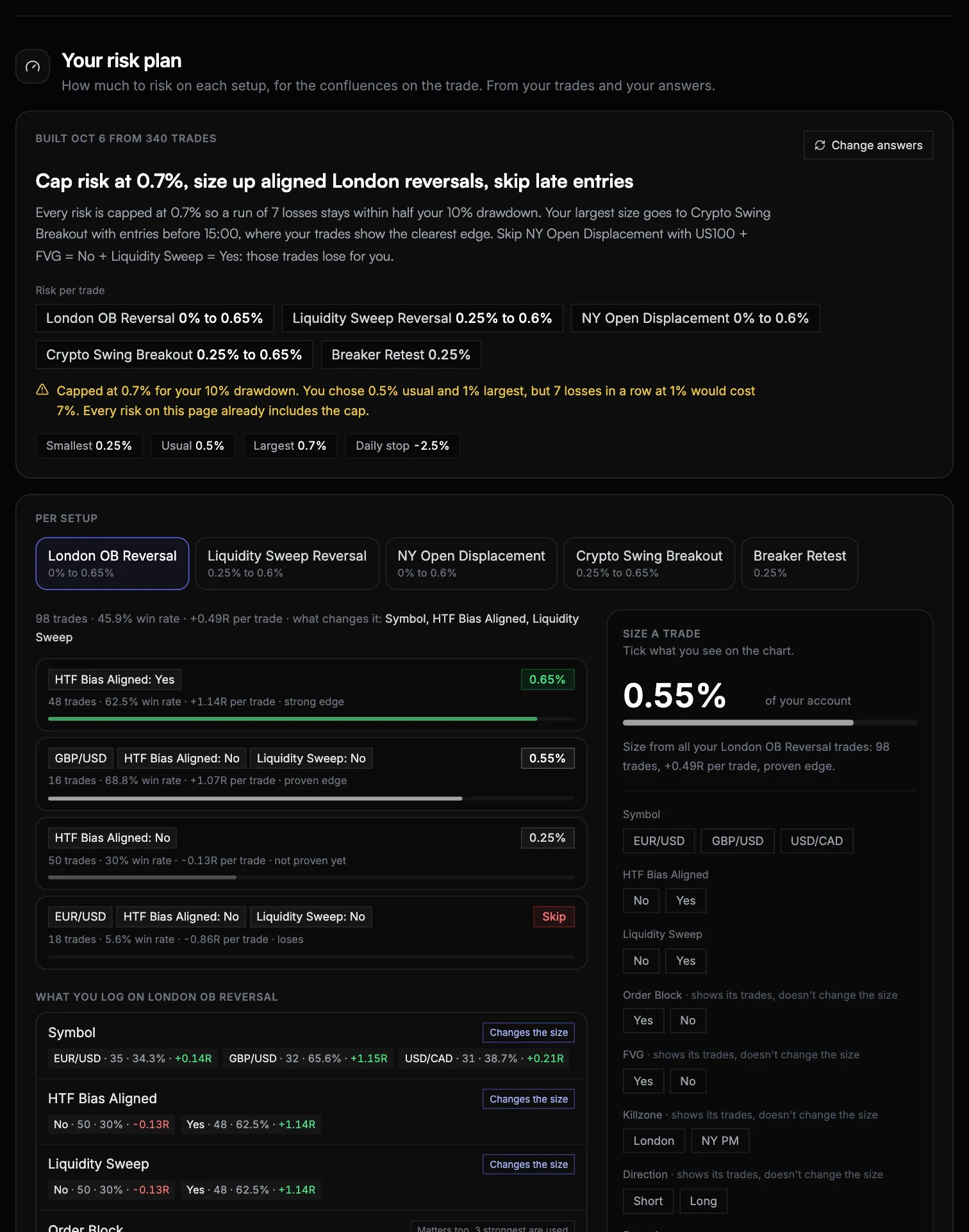969x1232 pixels.
Task: Toggle EUR/USD symbol in Size a Trade
Action: click(659, 841)
